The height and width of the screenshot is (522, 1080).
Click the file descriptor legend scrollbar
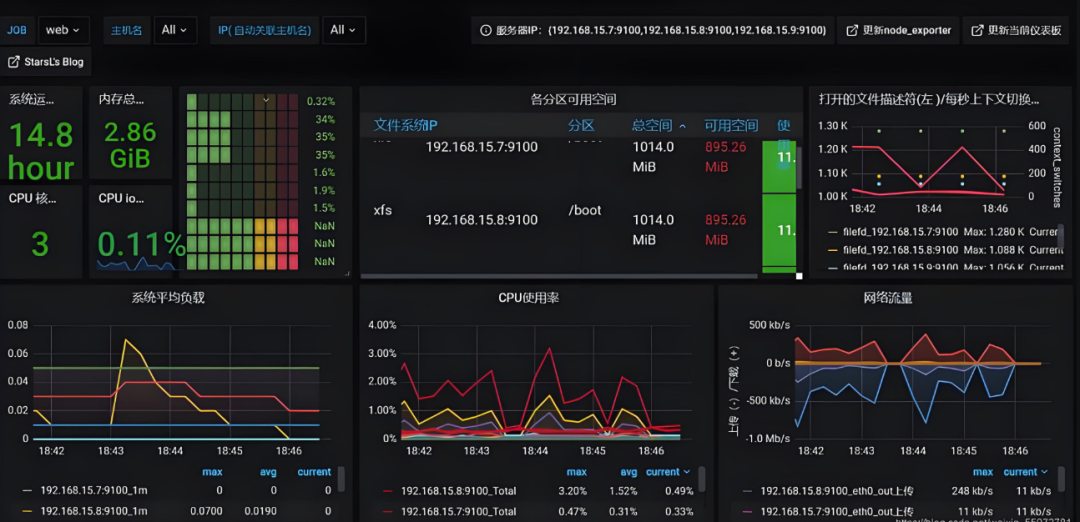[x=1060, y=236]
